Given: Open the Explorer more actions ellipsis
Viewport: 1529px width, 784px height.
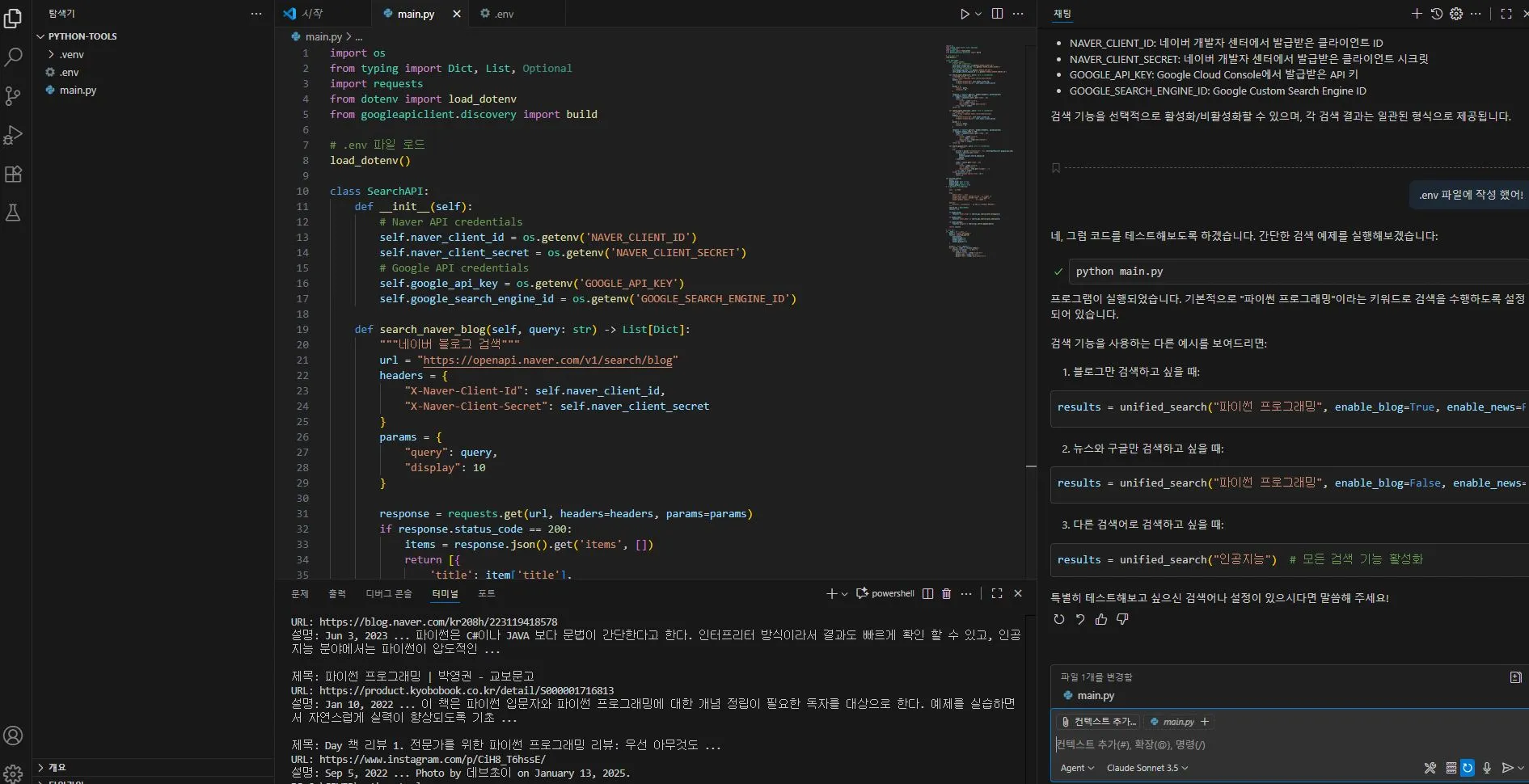Looking at the screenshot, I should 256,14.
